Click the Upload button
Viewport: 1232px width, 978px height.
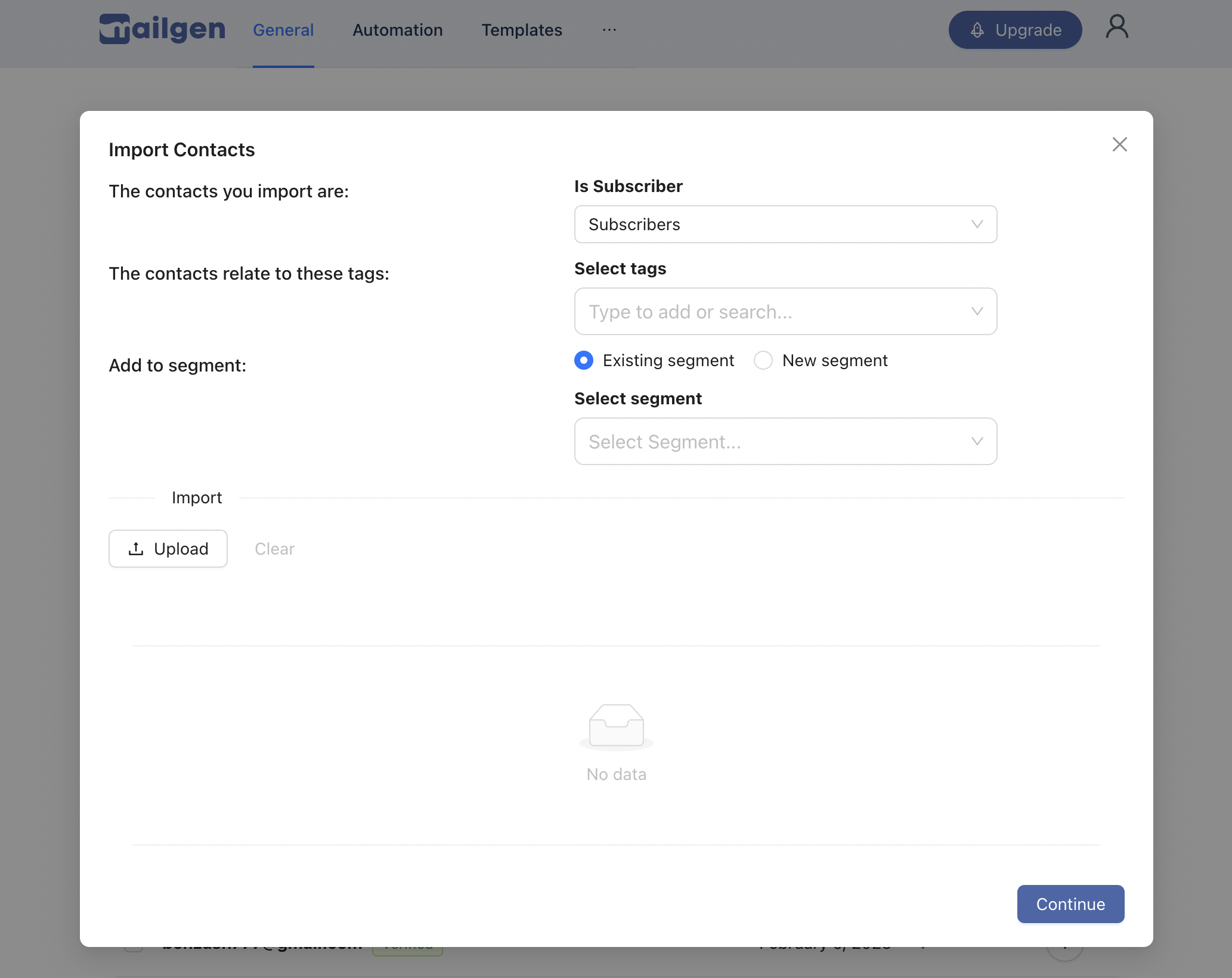[x=168, y=549]
